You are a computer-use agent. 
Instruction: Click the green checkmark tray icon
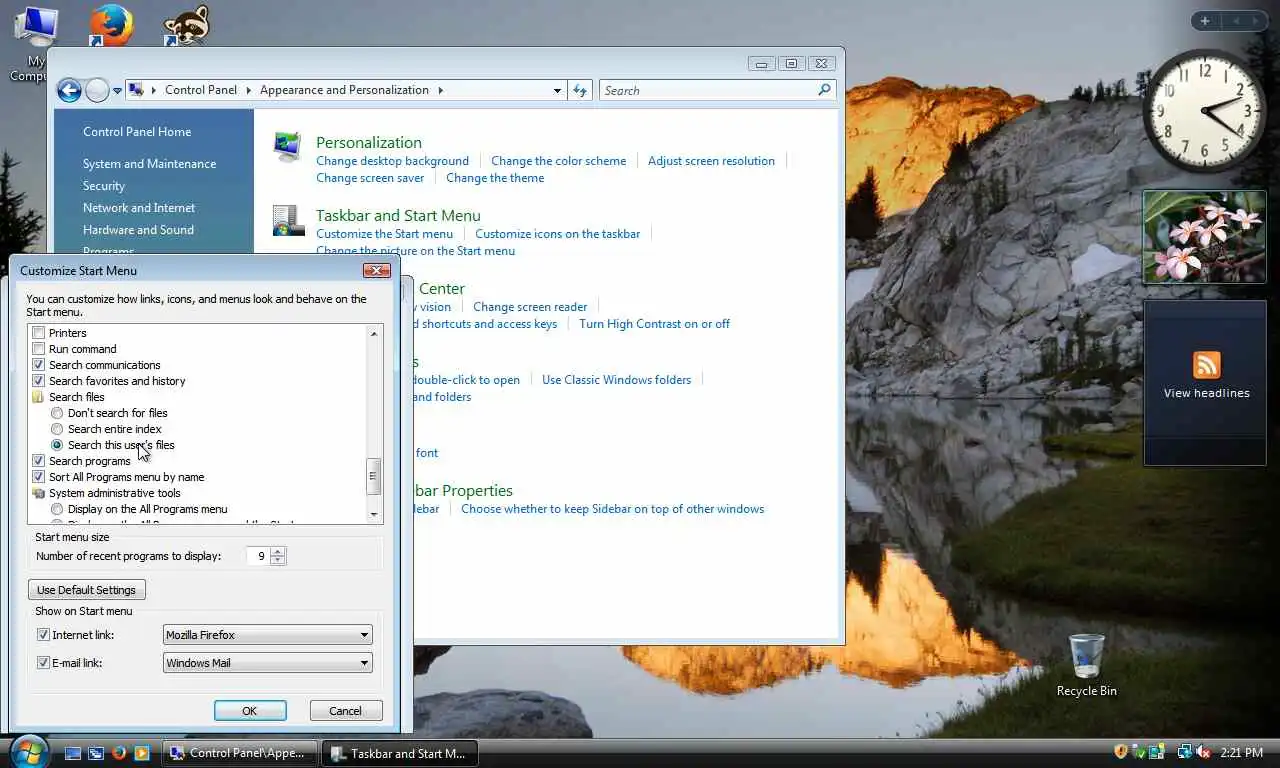pyautogui.click(x=1139, y=752)
